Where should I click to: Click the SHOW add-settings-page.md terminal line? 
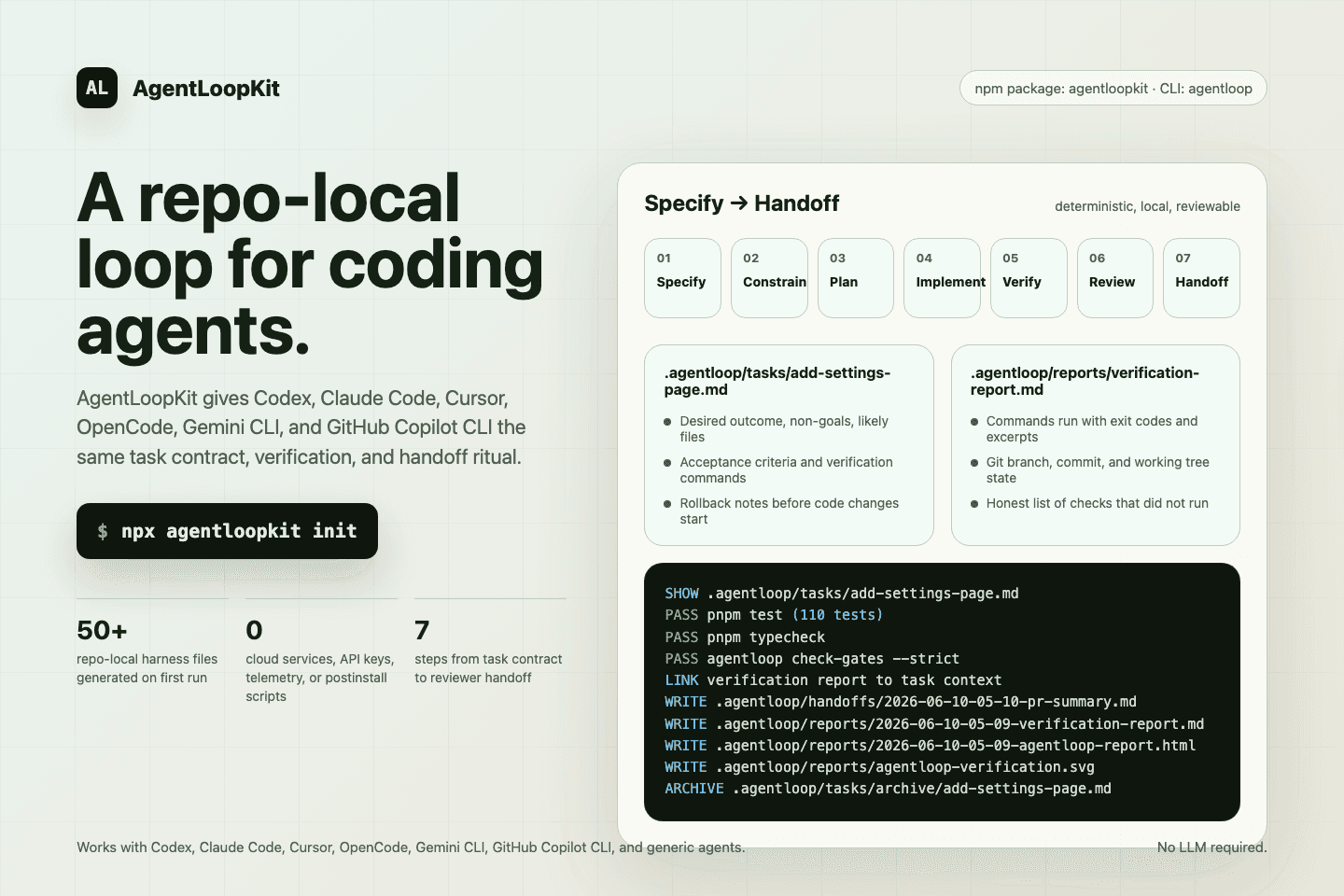click(842, 594)
